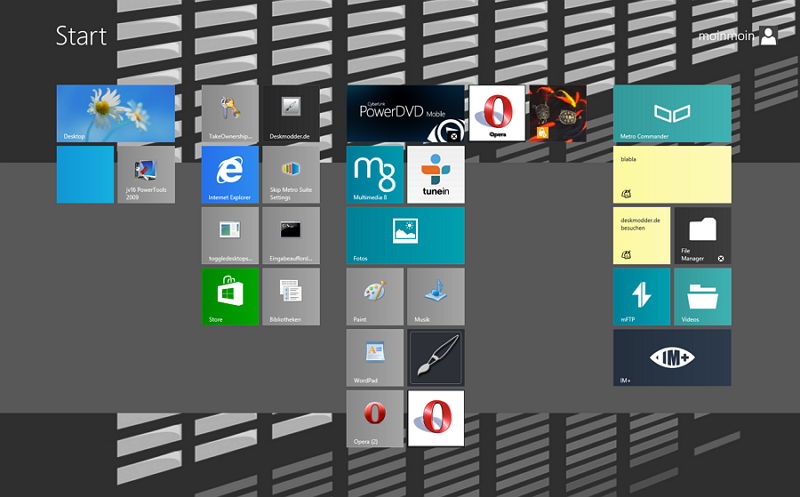800x497 pixels.
Task: Open the dark paintbrush tile beside WordPad
Action: pyautogui.click(x=436, y=358)
